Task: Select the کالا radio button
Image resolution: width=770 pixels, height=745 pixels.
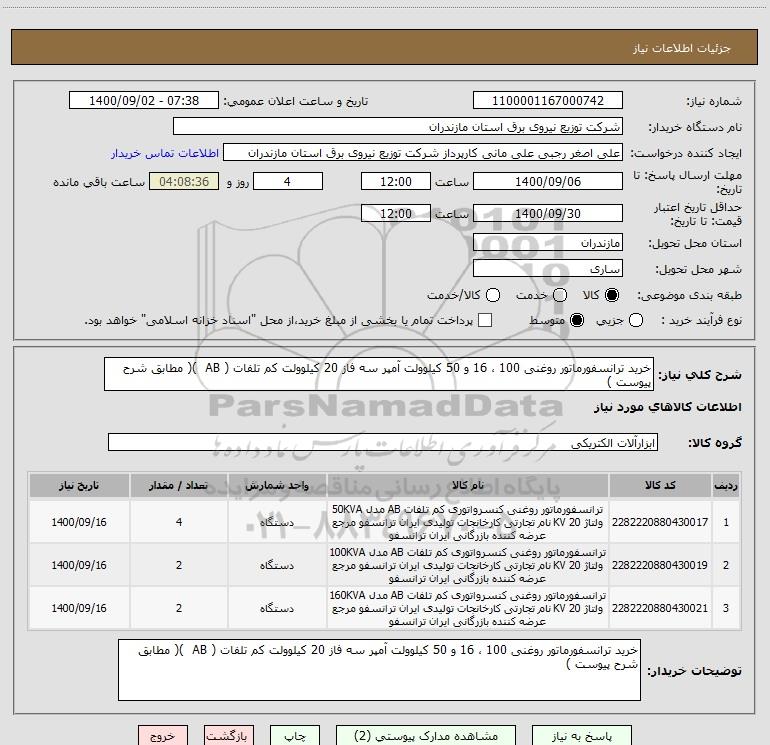Action: pyautogui.click(x=612, y=295)
